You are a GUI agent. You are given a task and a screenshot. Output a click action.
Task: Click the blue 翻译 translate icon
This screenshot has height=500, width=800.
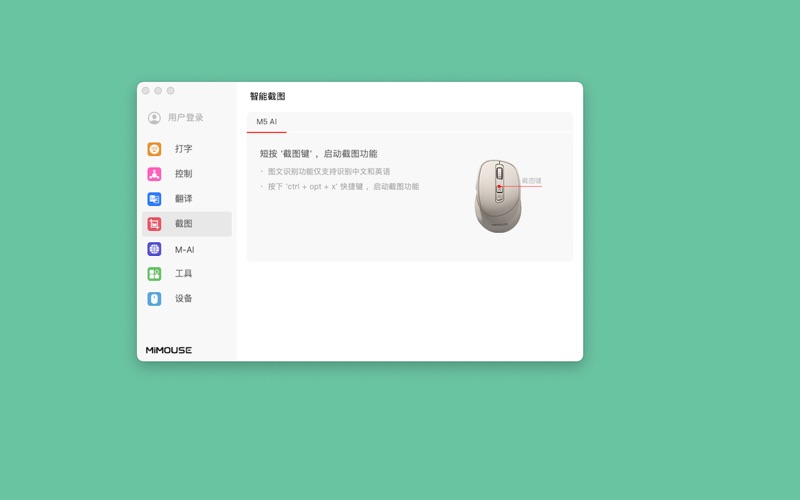click(154, 199)
